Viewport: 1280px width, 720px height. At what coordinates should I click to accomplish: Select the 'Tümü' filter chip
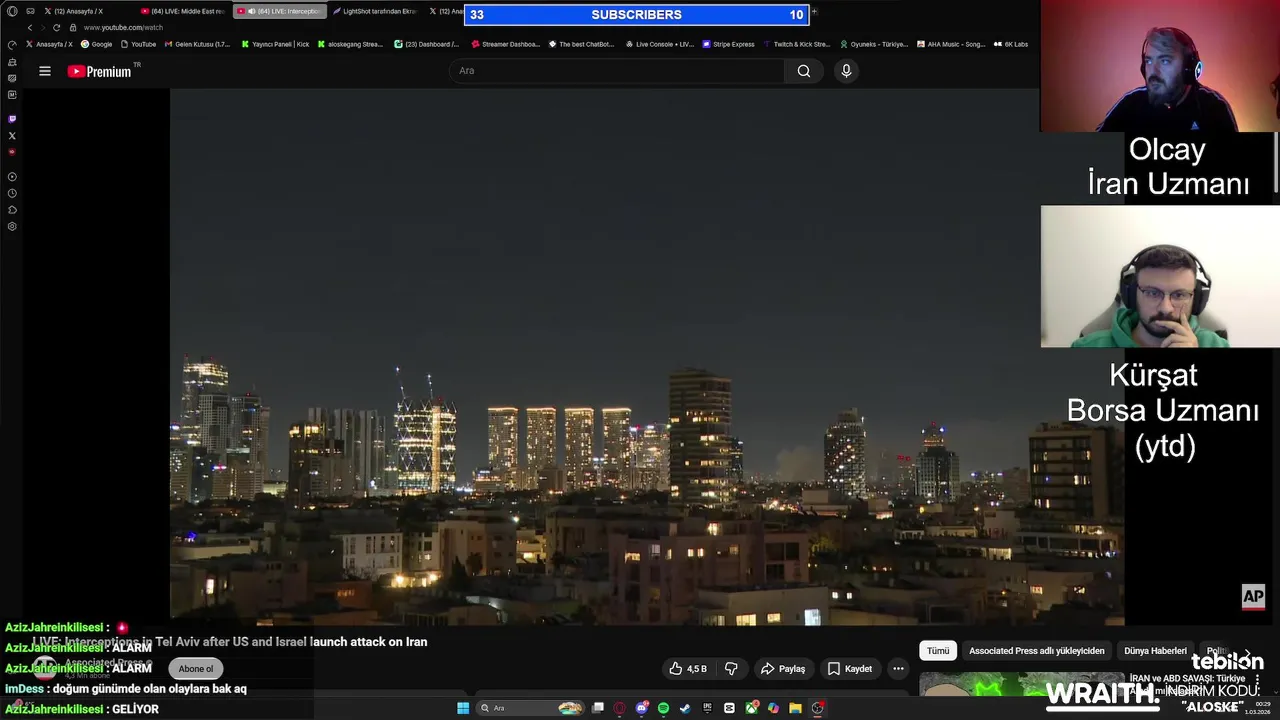pyautogui.click(x=938, y=651)
